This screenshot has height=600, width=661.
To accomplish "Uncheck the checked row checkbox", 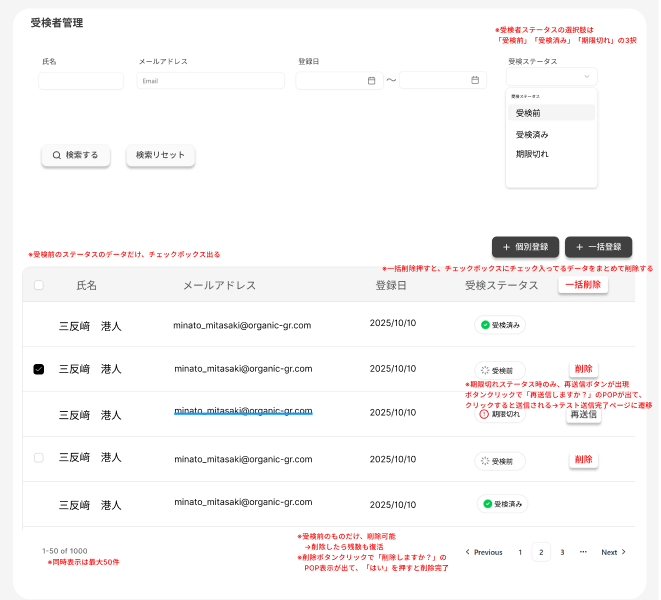I will [x=39, y=369].
